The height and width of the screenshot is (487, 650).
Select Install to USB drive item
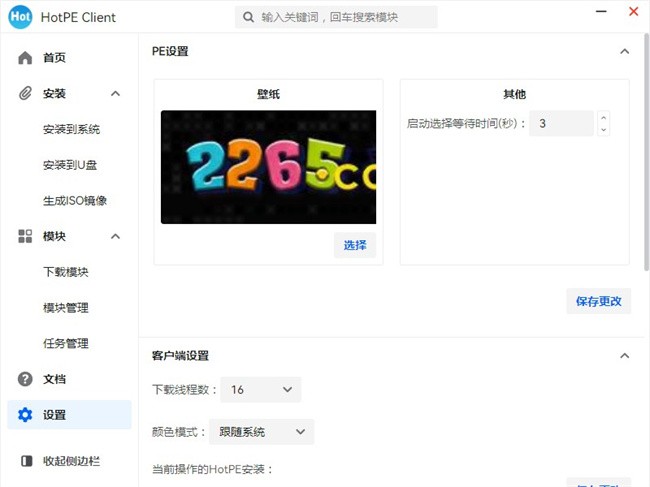click(x=70, y=165)
